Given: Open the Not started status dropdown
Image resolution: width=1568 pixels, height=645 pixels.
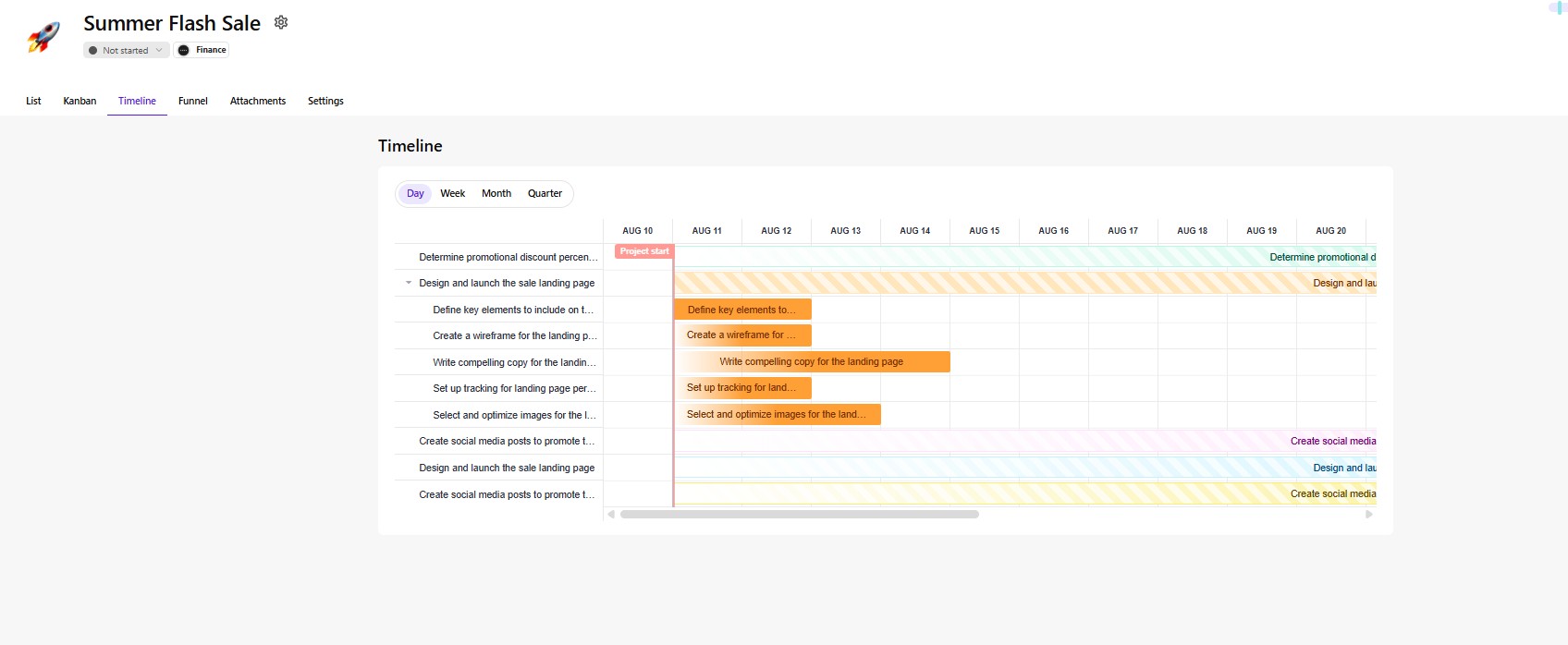Looking at the screenshot, I should 126,50.
